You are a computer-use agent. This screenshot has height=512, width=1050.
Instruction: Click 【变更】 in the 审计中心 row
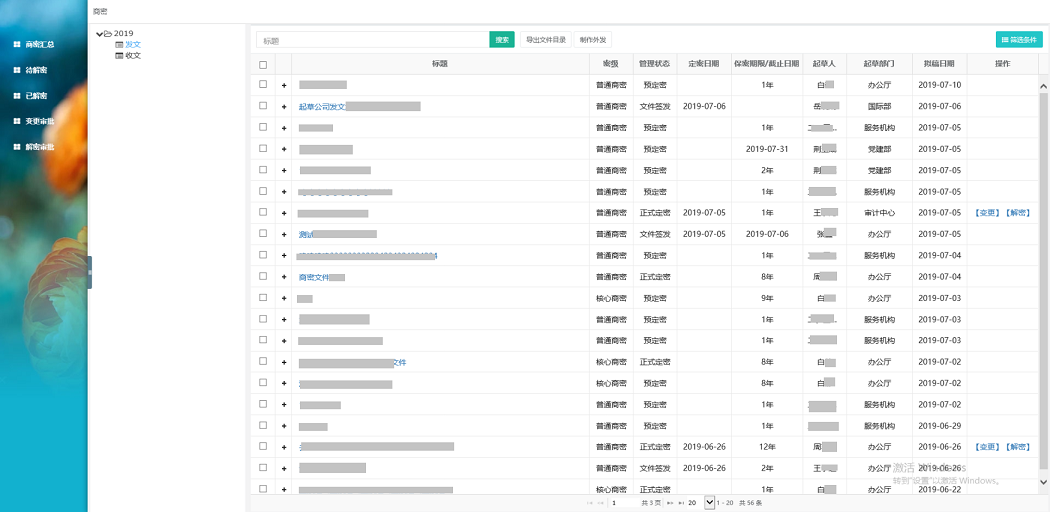click(x=986, y=213)
